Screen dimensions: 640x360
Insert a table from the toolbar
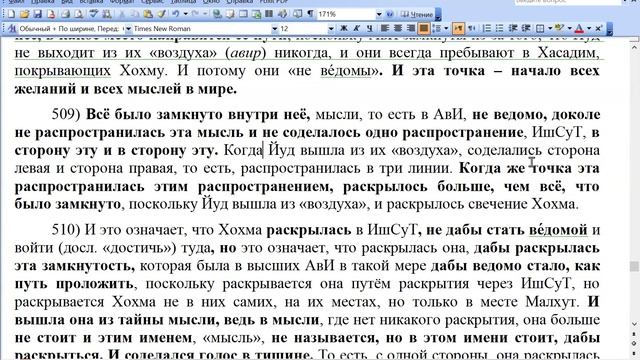click(x=243, y=14)
